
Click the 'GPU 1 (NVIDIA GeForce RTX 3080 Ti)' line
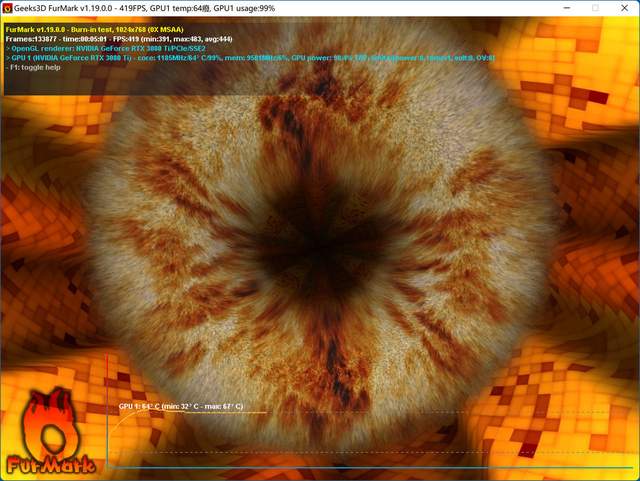[x=250, y=58]
